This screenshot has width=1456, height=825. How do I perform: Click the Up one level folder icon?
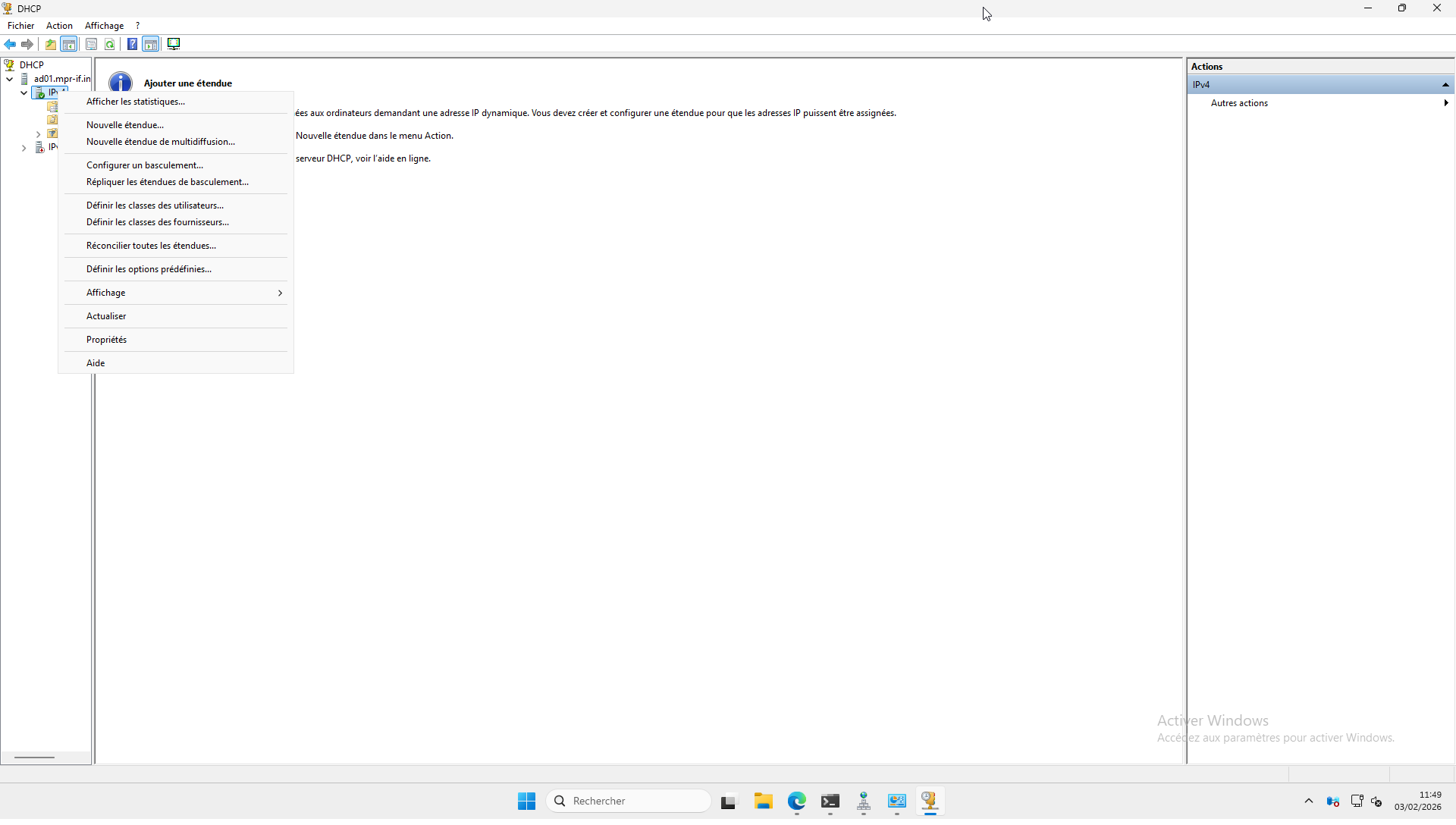click(51, 44)
